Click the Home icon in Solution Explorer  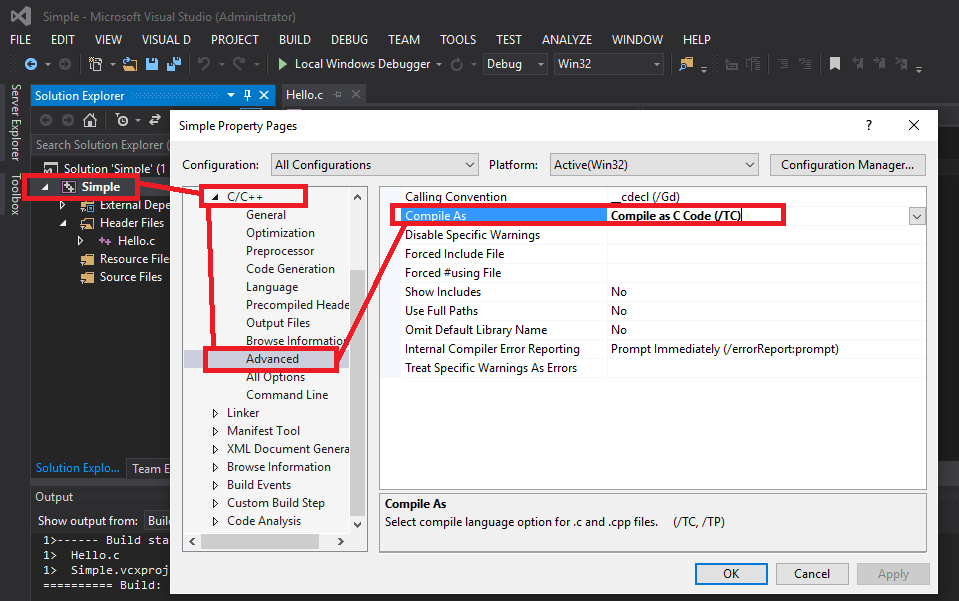(x=90, y=120)
